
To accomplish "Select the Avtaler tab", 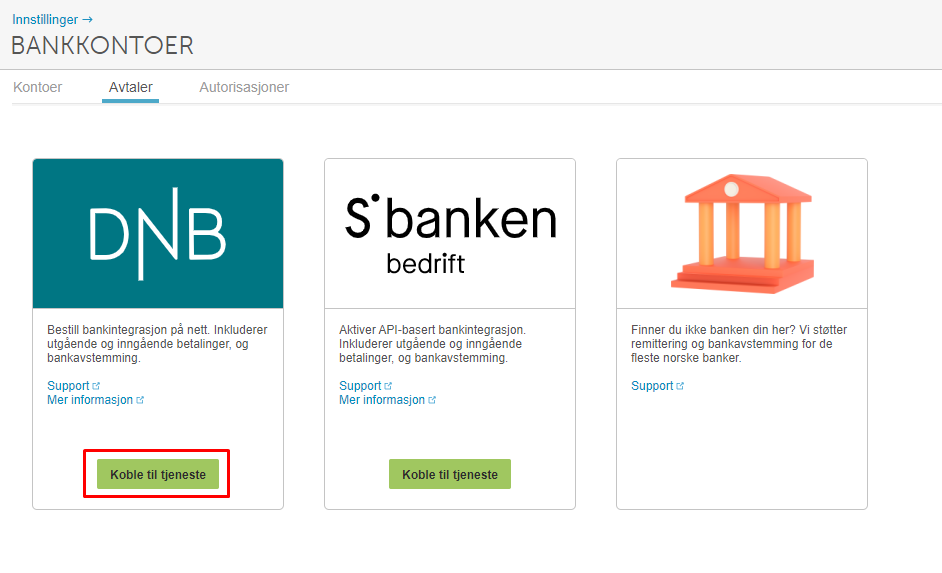I will point(130,87).
